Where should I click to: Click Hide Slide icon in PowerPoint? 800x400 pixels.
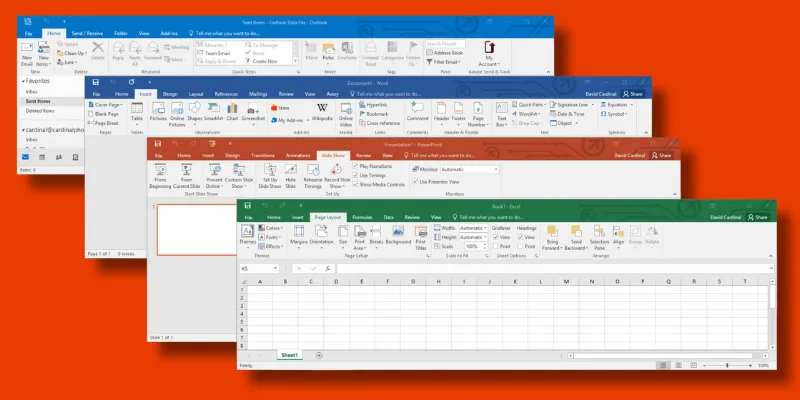(x=290, y=169)
